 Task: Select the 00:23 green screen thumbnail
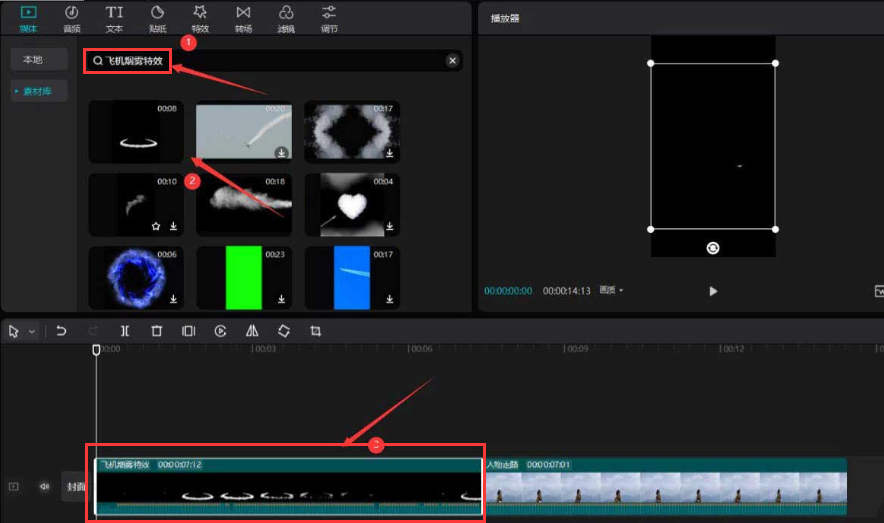244,278
